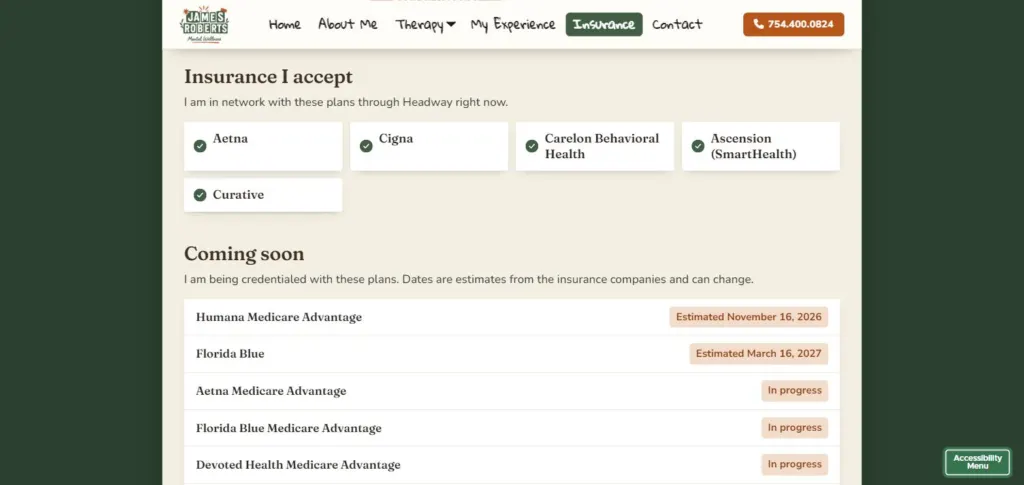This screenshot has height=485, width=1024.
Task: Click the Curative checkmark icon
Action: [200, 195]
